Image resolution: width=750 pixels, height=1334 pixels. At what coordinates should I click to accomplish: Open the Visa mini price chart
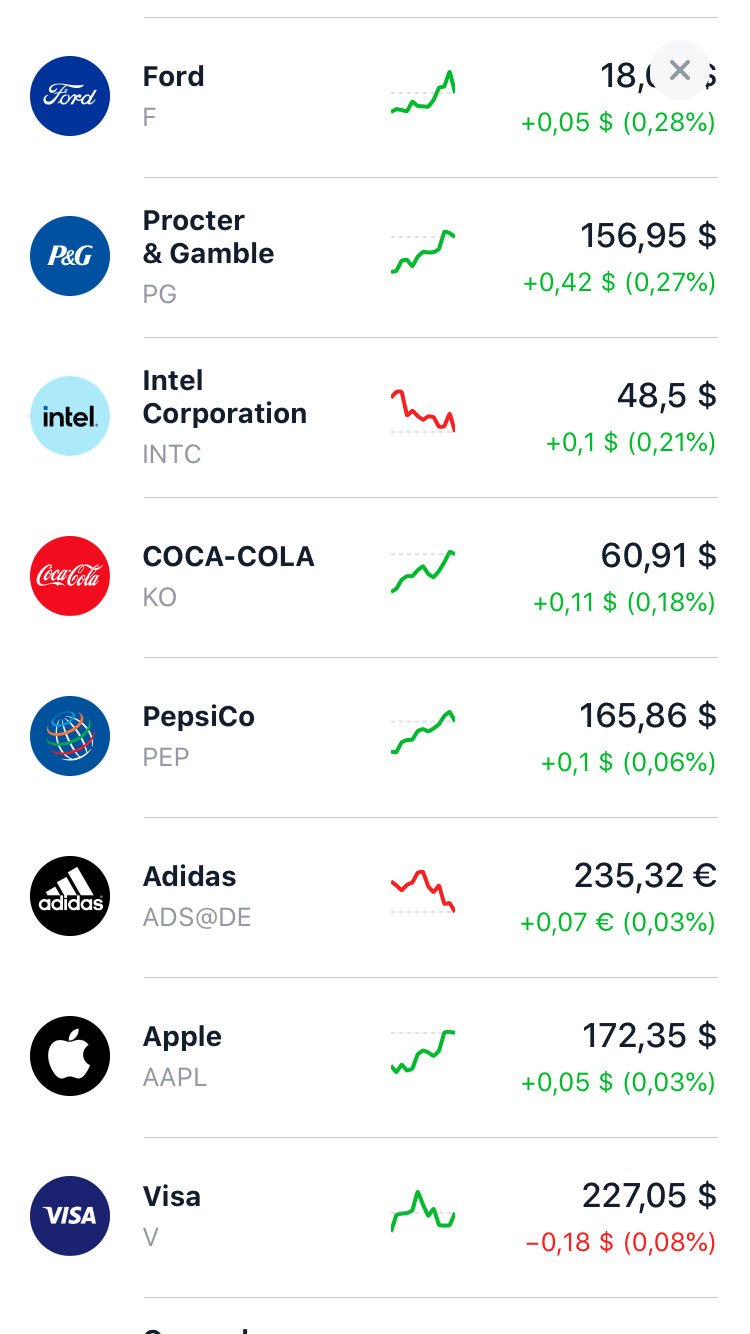(x=423, y=1211)
